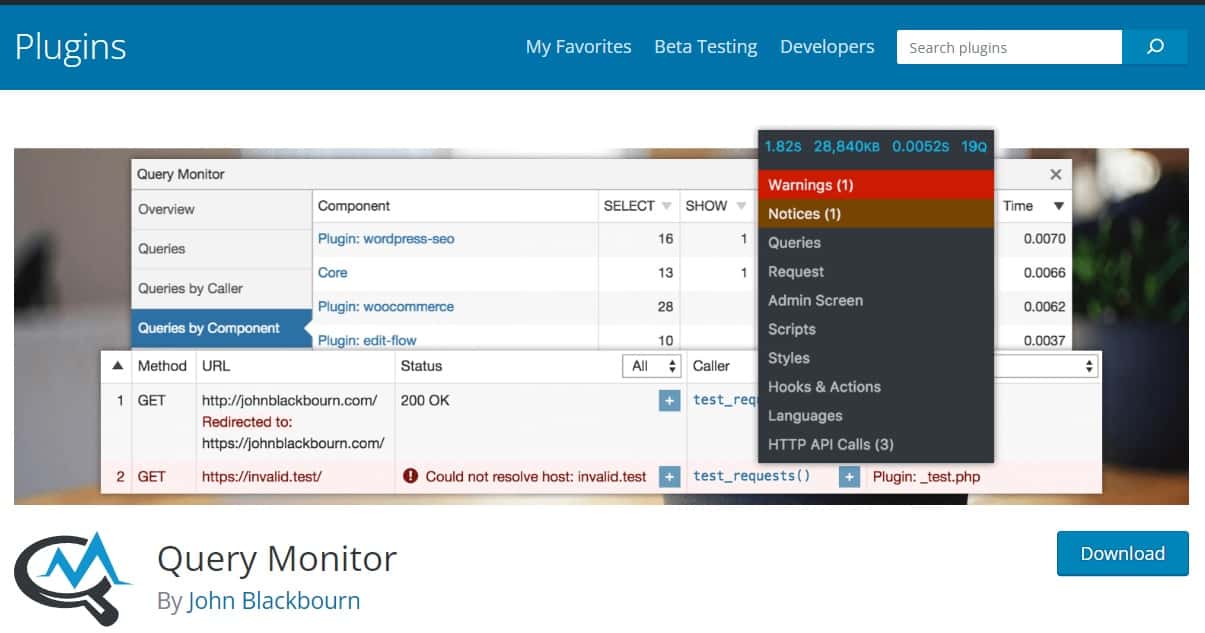The image size is (1205, 633).
Task: Click plus icon beside 200 OK status
Action: (669, 400)
